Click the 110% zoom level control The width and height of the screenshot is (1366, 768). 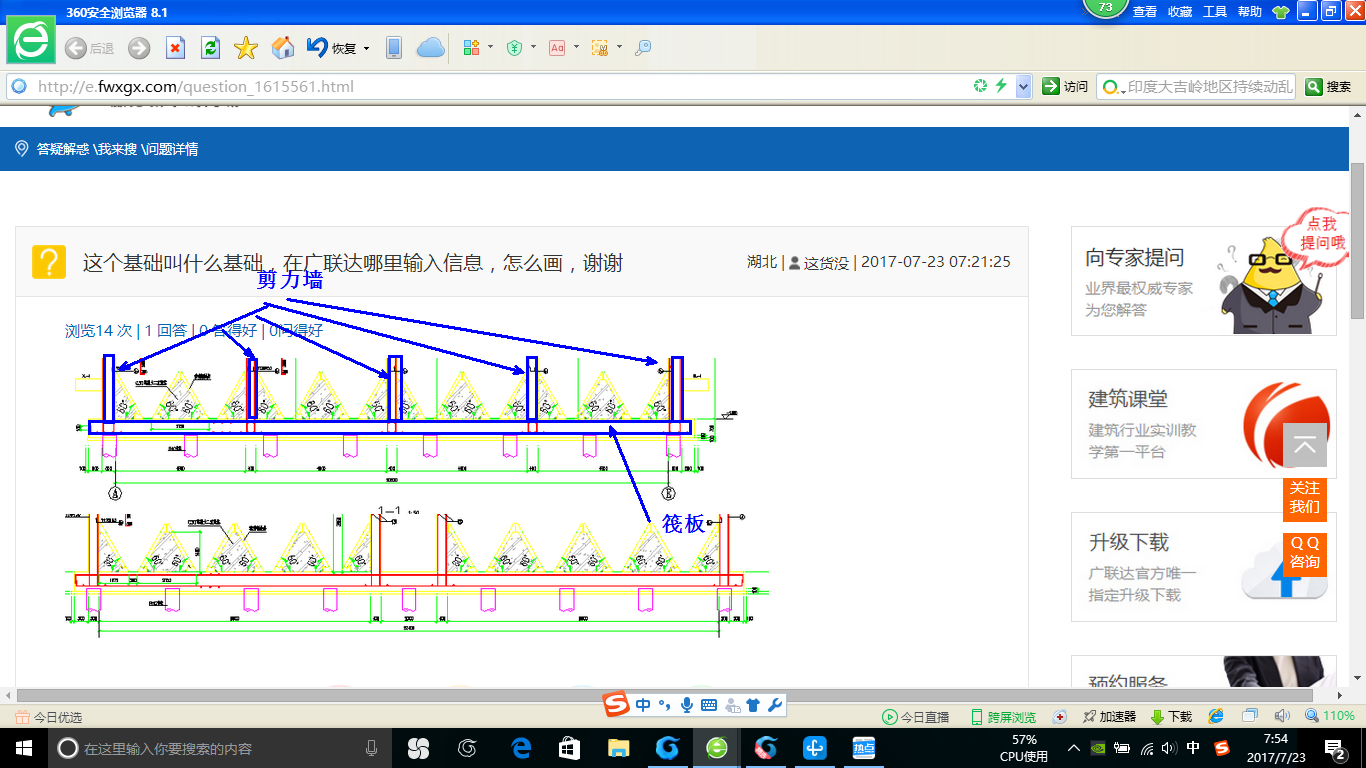point(1330,716)
